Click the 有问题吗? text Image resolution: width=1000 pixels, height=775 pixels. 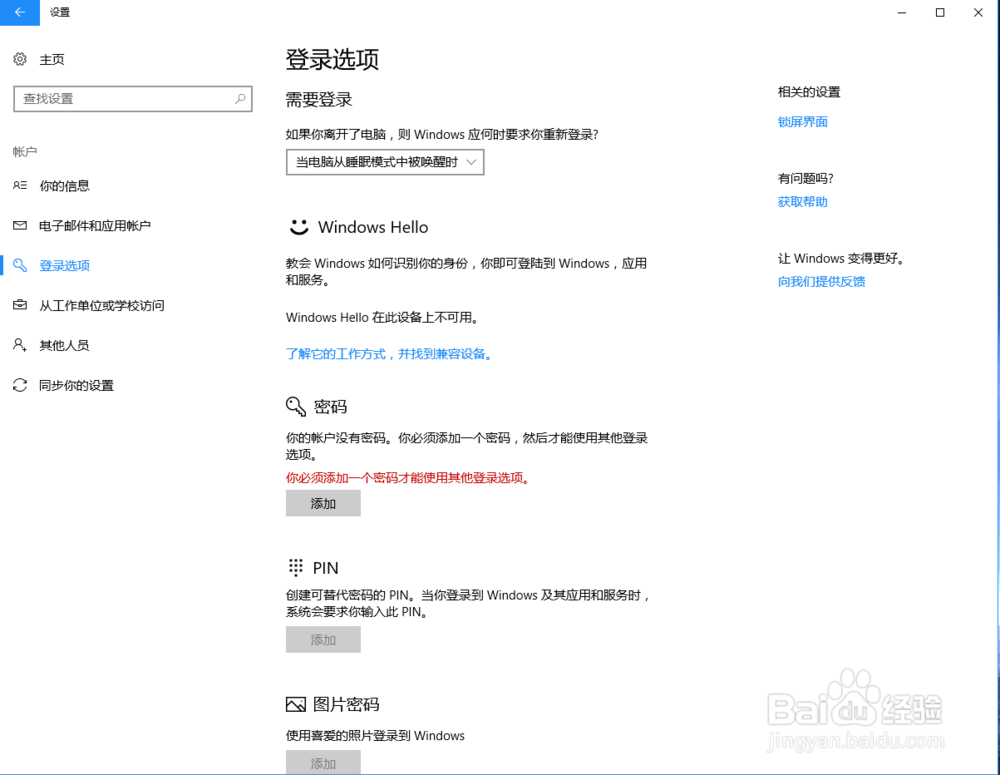click(805, 178)
